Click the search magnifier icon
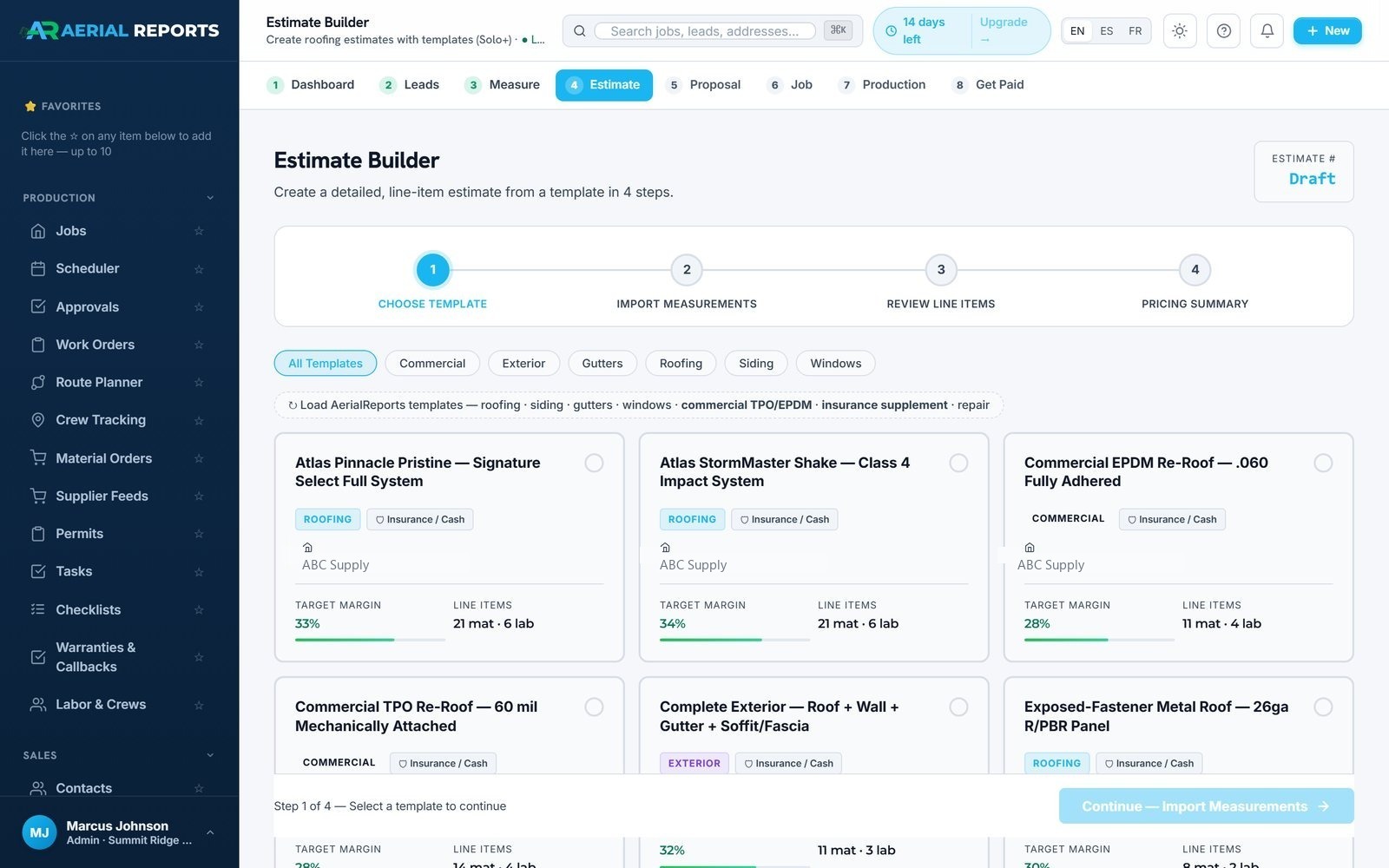The image size is (1389, 868). (579, 31)
